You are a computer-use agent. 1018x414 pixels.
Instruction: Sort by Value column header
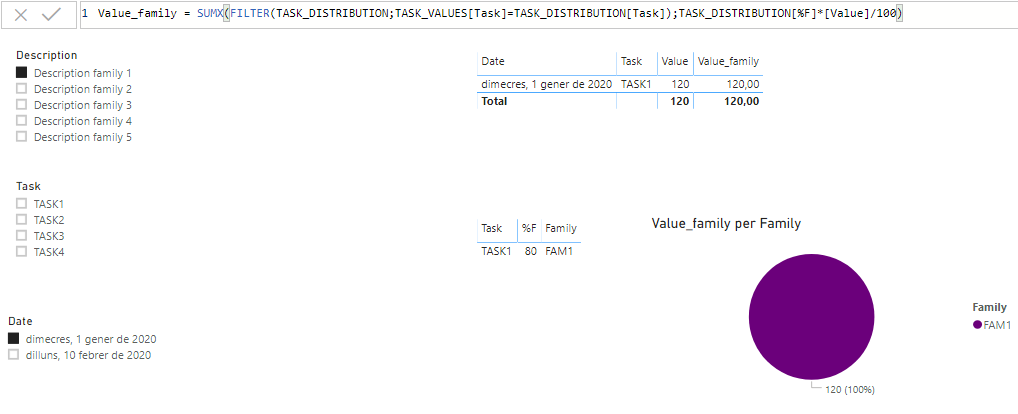point(675,62)
